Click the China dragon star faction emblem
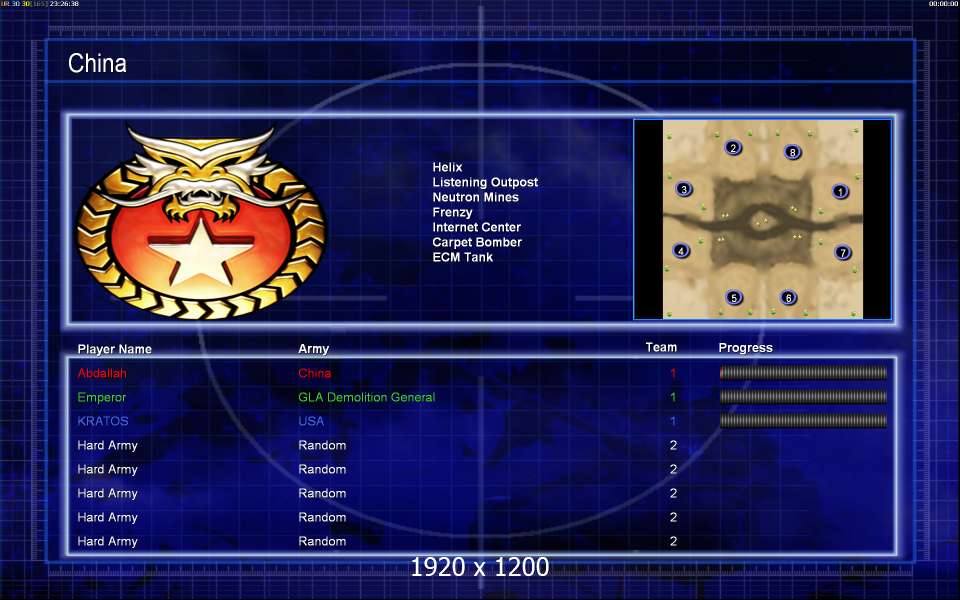This screenshot has width=960, height=600. click(x=201, y=222)
